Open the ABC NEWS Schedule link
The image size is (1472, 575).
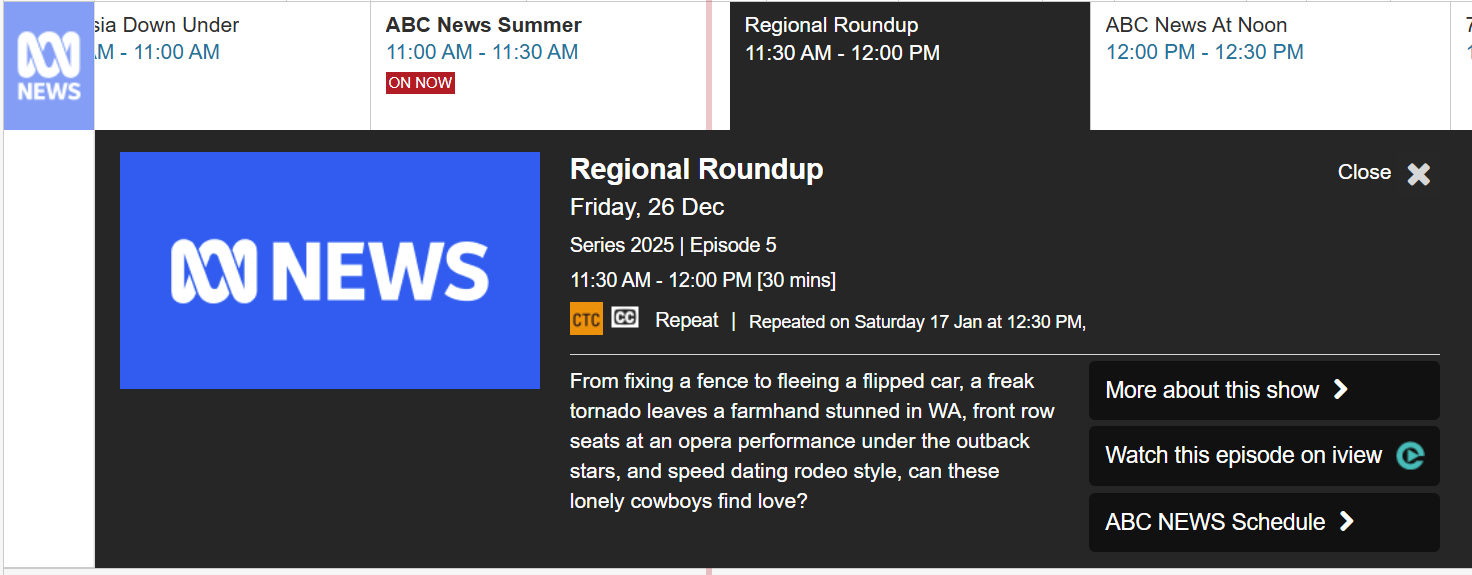(x=1214, y=522)
